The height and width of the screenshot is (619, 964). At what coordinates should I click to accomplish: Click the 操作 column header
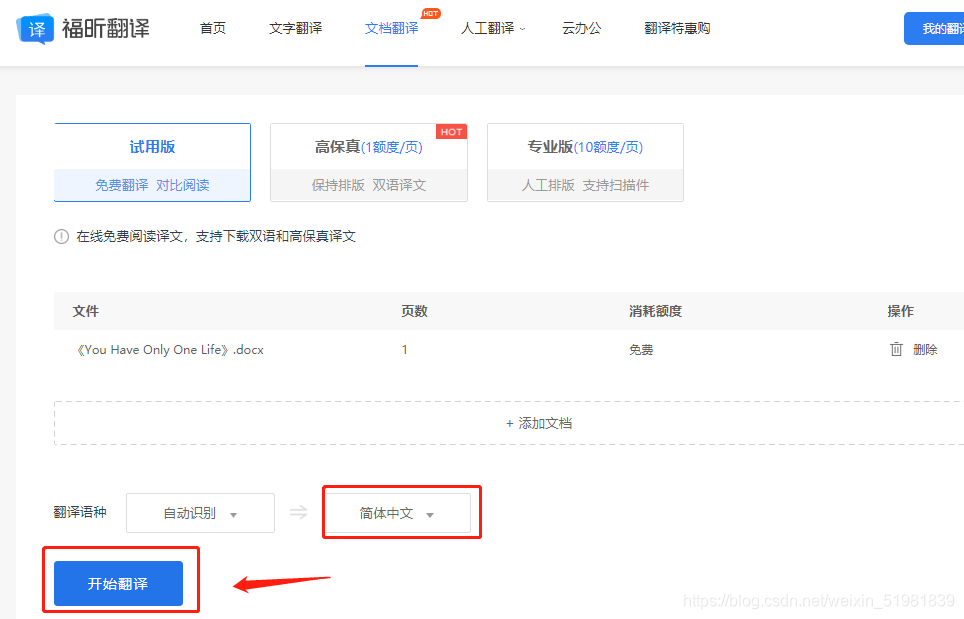(900, 311)
